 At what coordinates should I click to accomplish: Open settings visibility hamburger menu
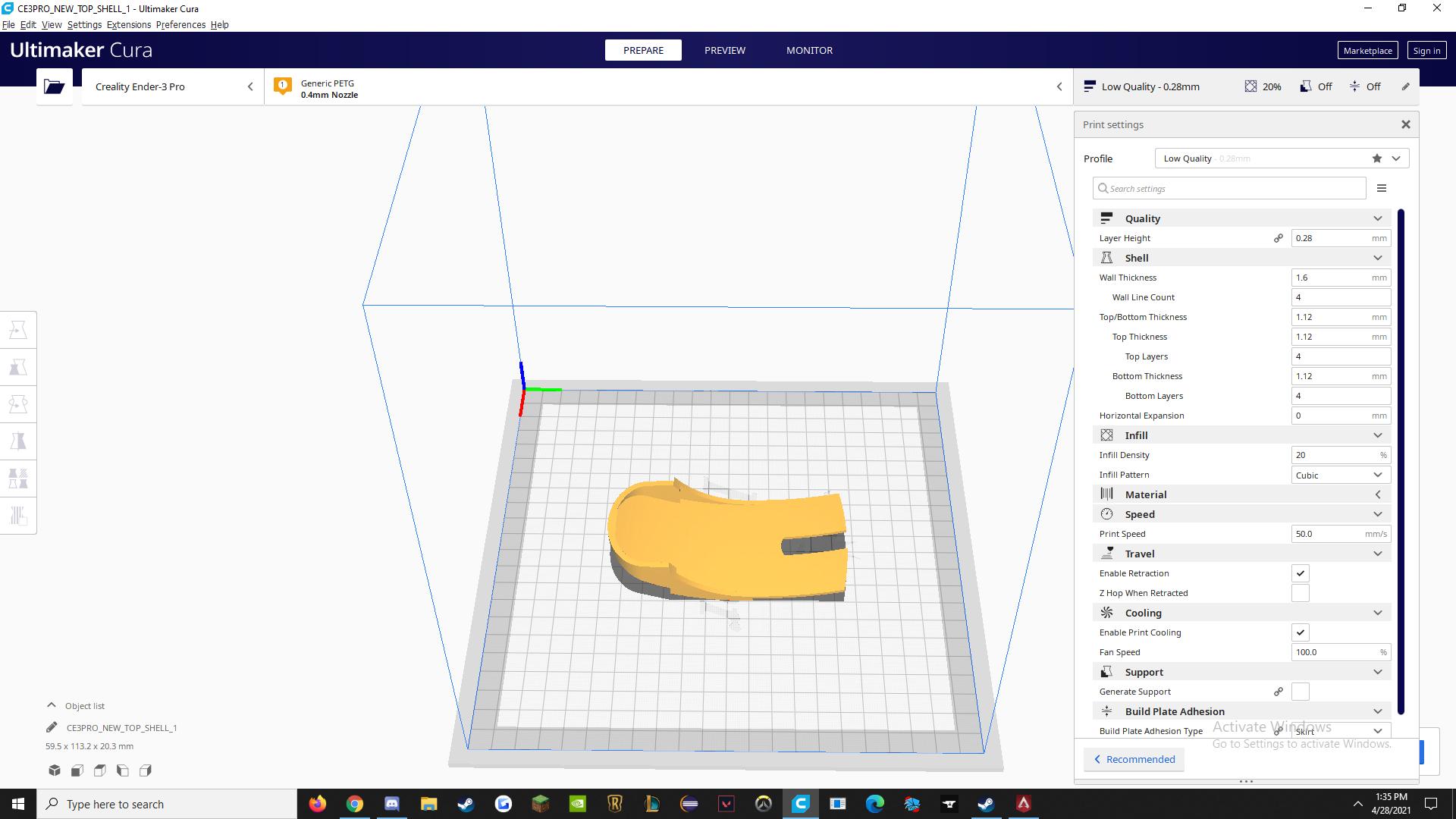(x=1382, y=188)
